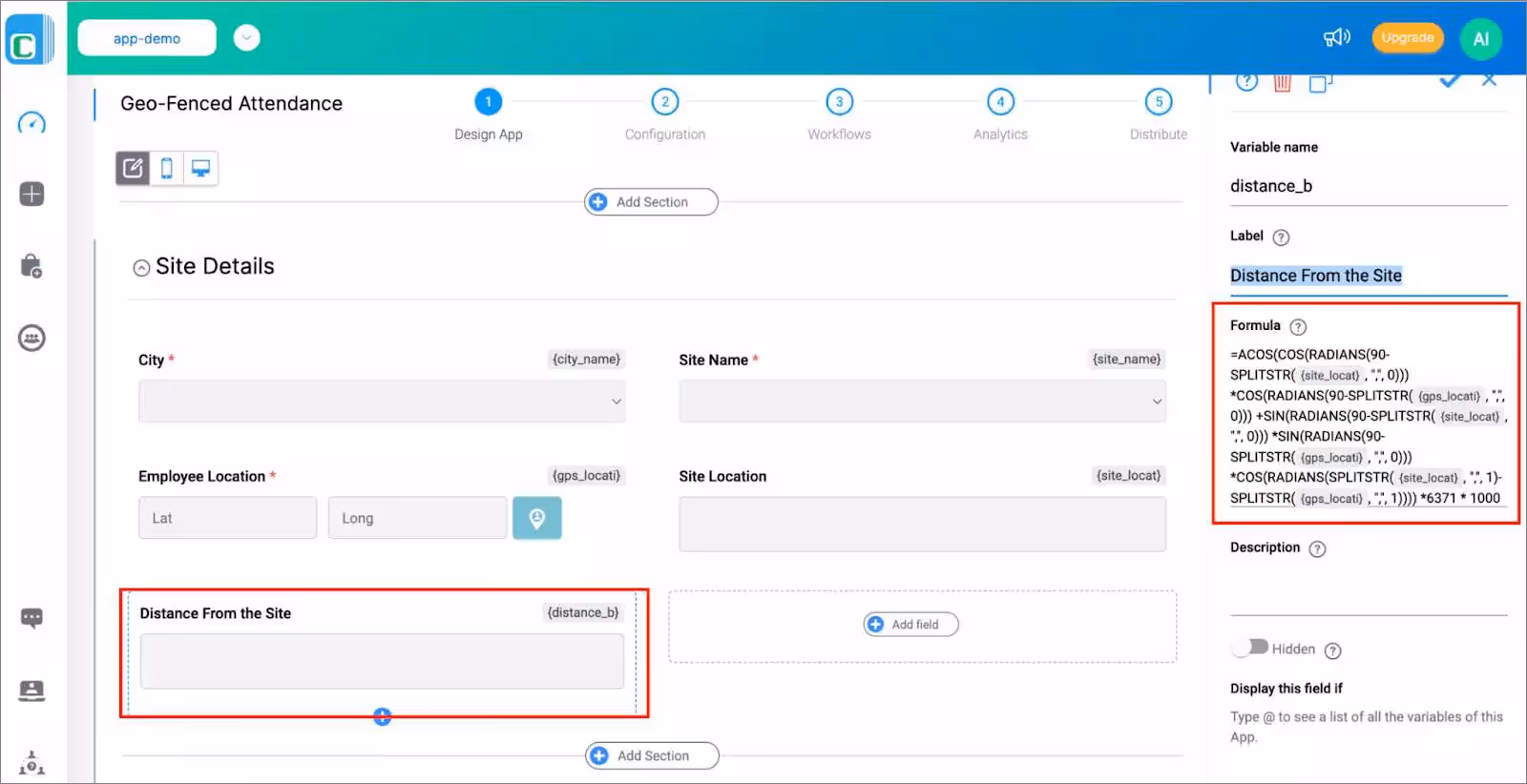Open the organization hierarchy icon at sidebar bottom
Viewport: 1527px width, 784px height.
(x=31, y=763)
